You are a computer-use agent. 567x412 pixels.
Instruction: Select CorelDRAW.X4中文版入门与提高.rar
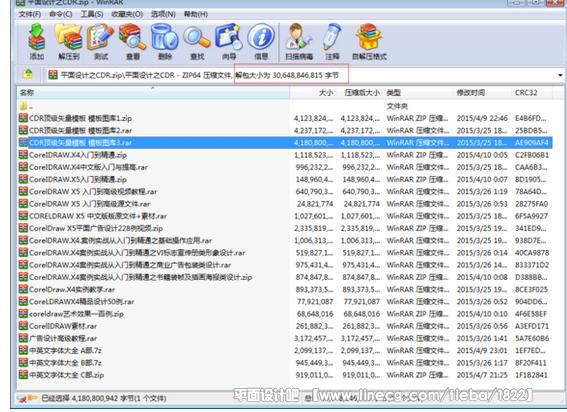tap(88, 167)
